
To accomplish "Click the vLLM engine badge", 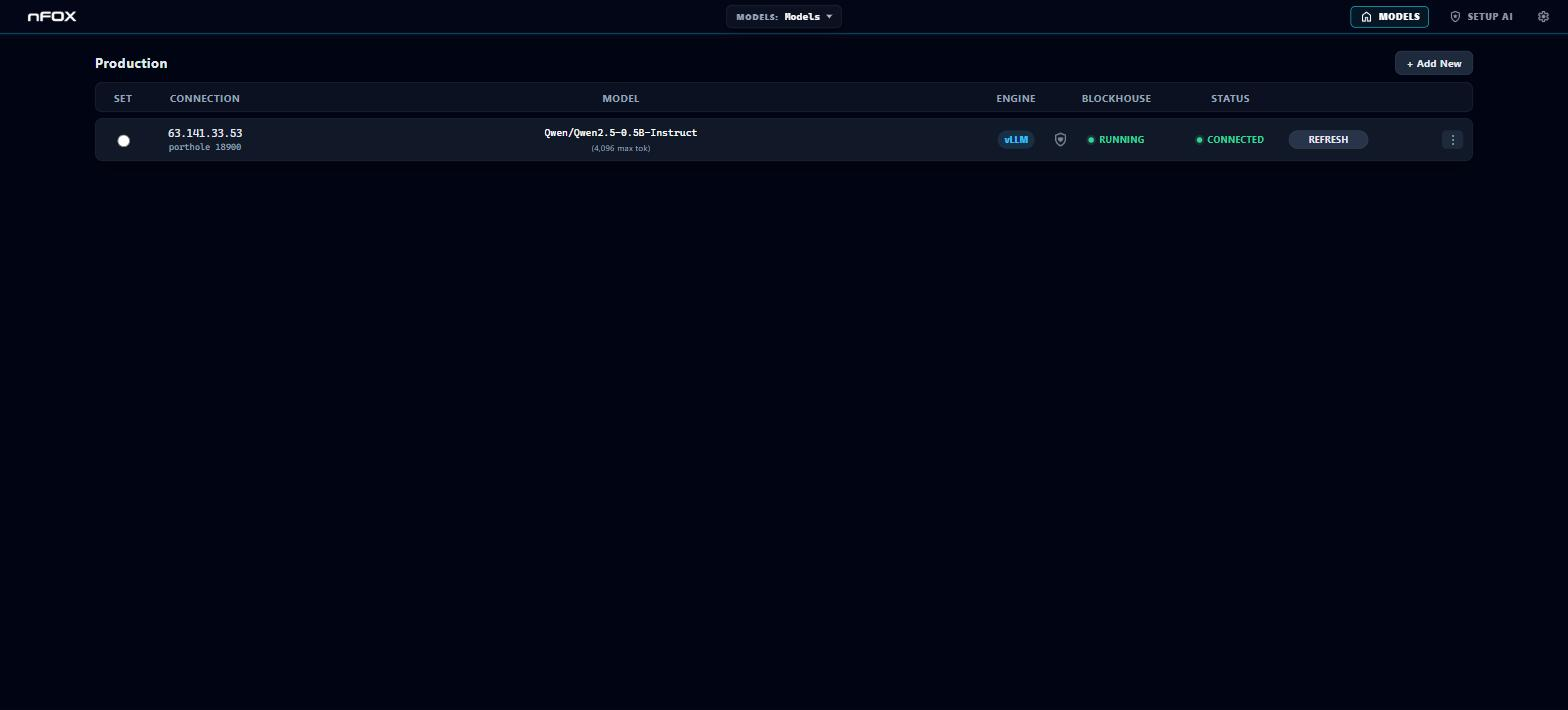I will point(1016,140).
